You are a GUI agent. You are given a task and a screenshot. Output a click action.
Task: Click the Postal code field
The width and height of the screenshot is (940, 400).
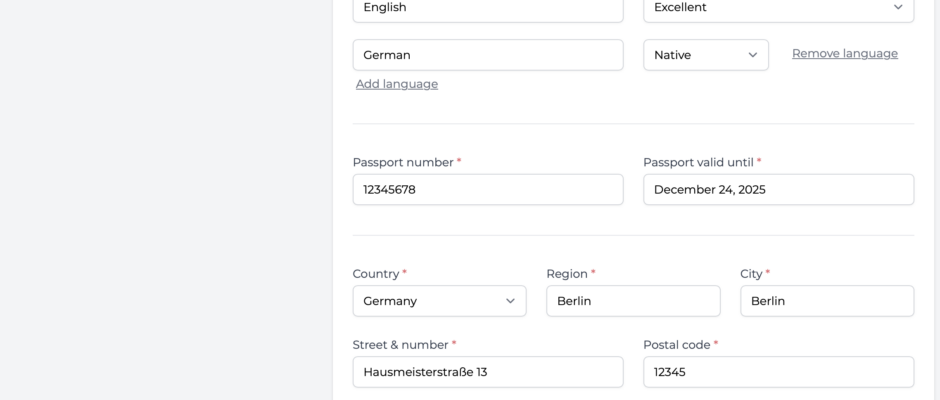(778, 372)
